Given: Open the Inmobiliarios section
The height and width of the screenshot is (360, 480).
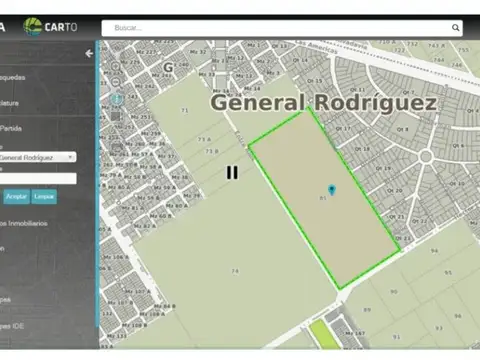Looking at the screenshot, I should 23,223.
